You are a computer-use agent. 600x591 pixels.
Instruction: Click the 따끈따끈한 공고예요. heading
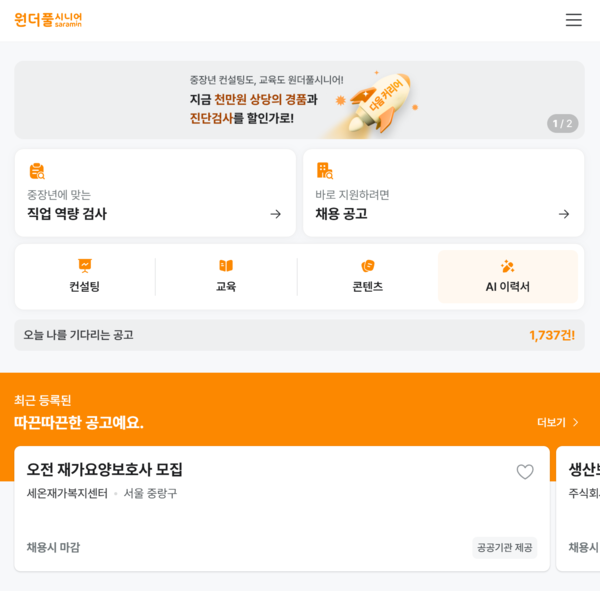[x=79, y=423]
